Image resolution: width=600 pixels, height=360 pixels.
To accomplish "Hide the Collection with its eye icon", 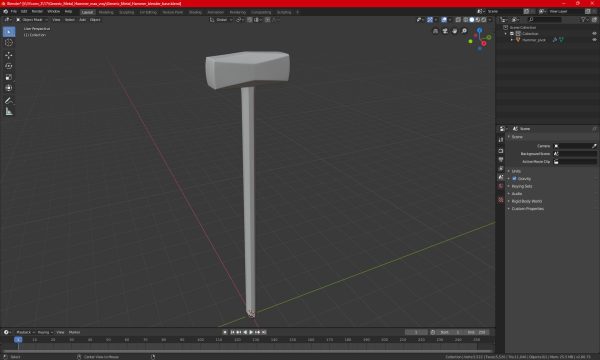I will (x=594, y=34).
